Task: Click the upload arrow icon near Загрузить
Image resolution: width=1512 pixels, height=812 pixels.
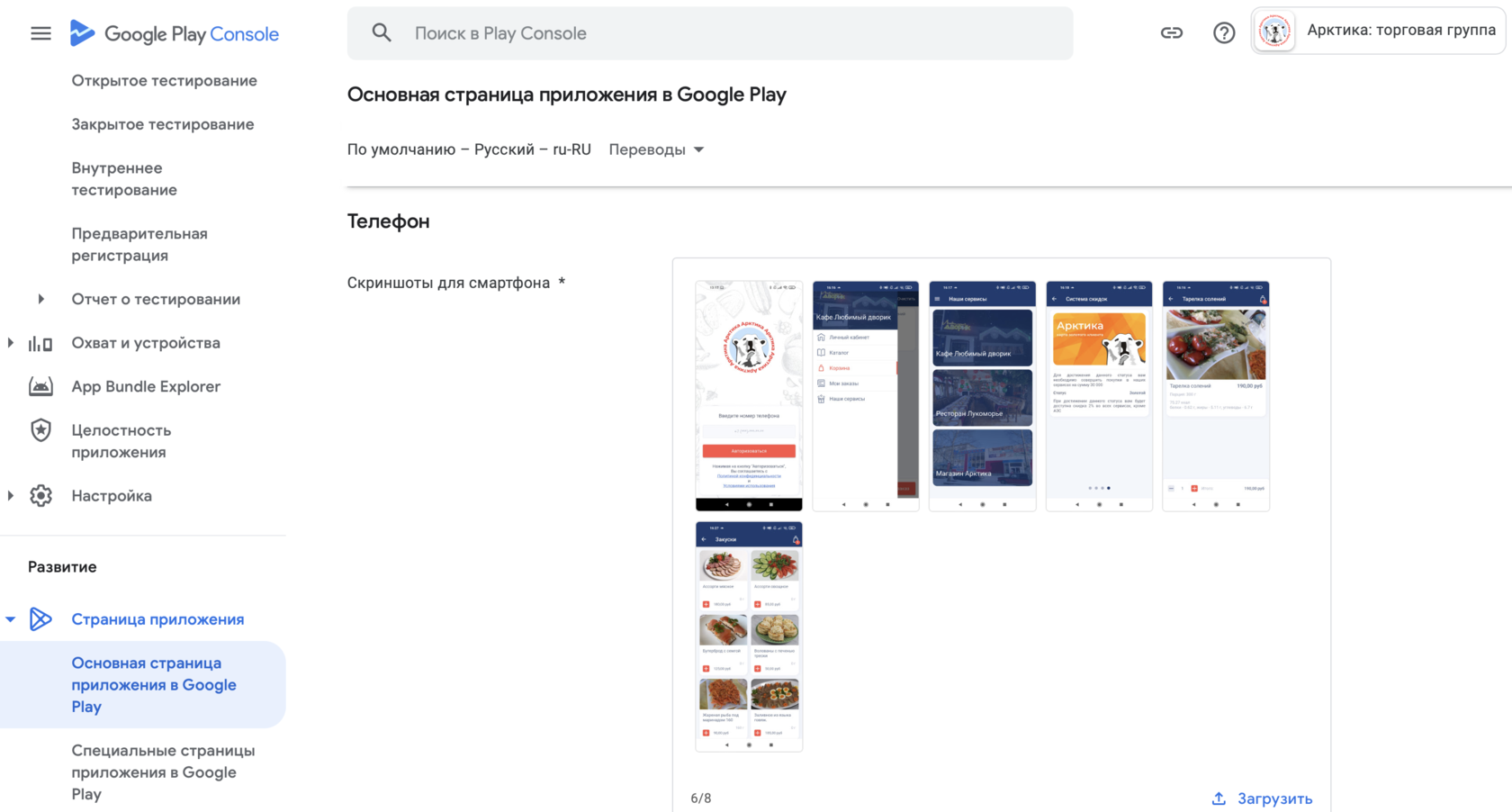Action: [1219, 798]
